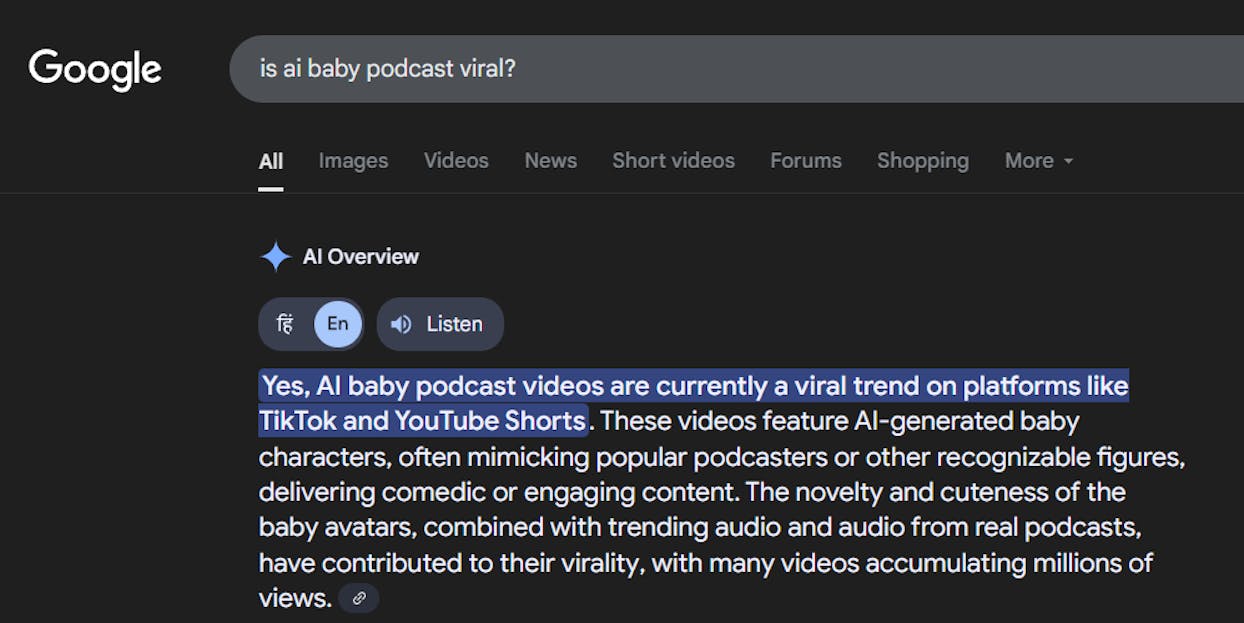Expand the More search filters dropdown
This screenshot has height=623, width=1244.
1038,160
